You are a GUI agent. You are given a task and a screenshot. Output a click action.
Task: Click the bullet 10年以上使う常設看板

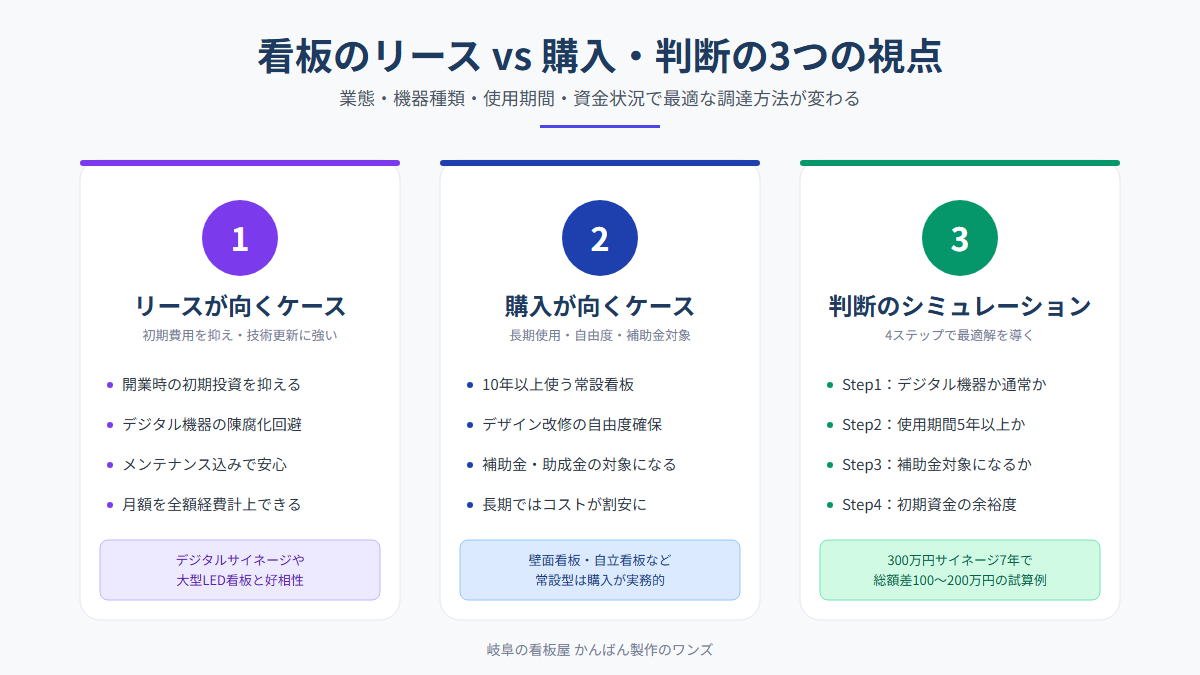pyautogui.click(x=558, y=384)
